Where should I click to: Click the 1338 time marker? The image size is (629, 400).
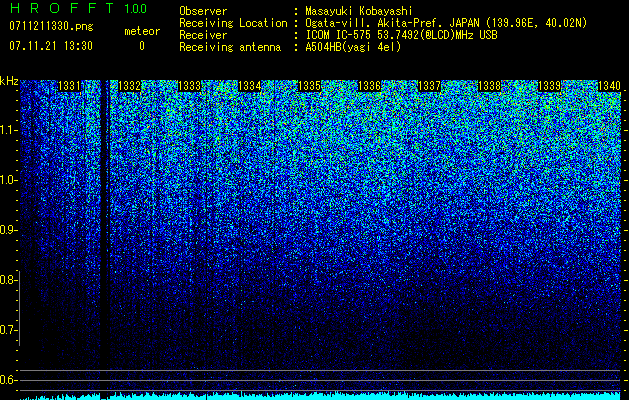[489, 86]
